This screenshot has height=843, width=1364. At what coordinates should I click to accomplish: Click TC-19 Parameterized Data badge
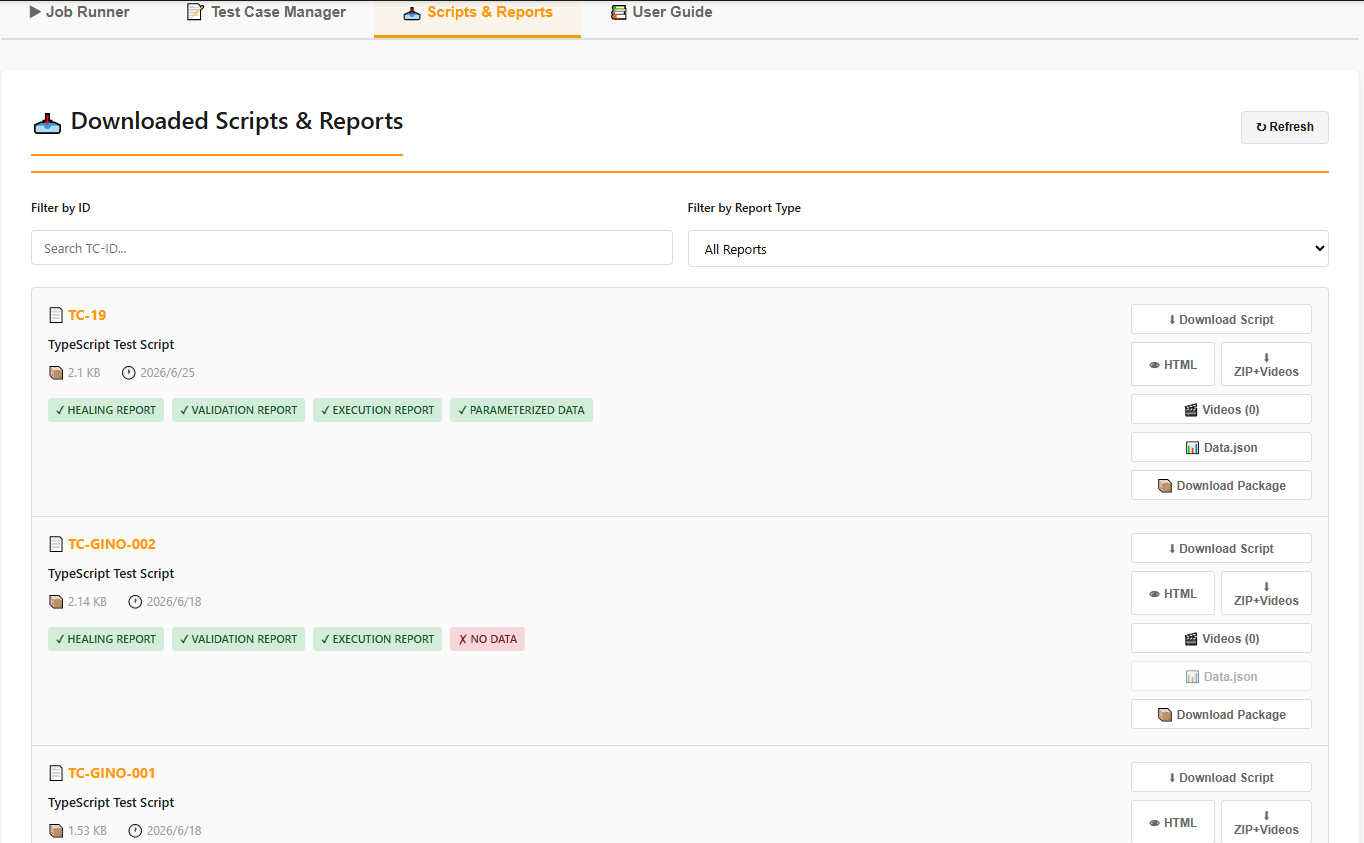click(x=521, y=410)
